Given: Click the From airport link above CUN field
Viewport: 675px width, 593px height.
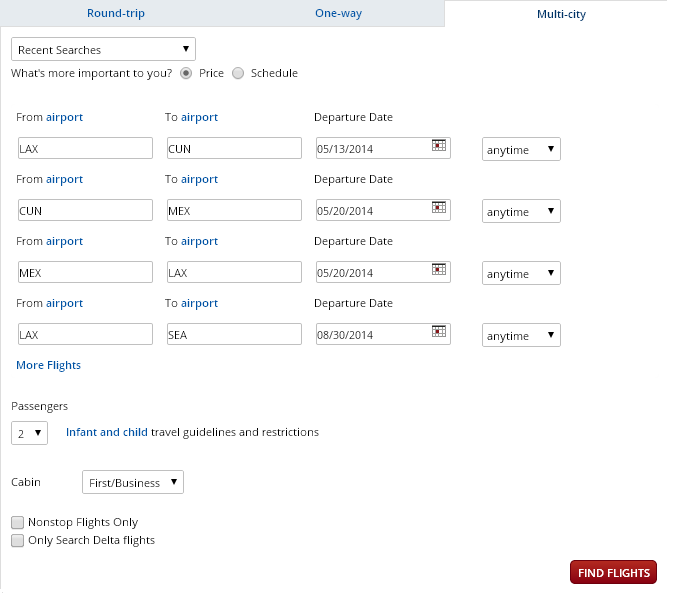Looking at the screenshot, I should (x=65, y=179).
